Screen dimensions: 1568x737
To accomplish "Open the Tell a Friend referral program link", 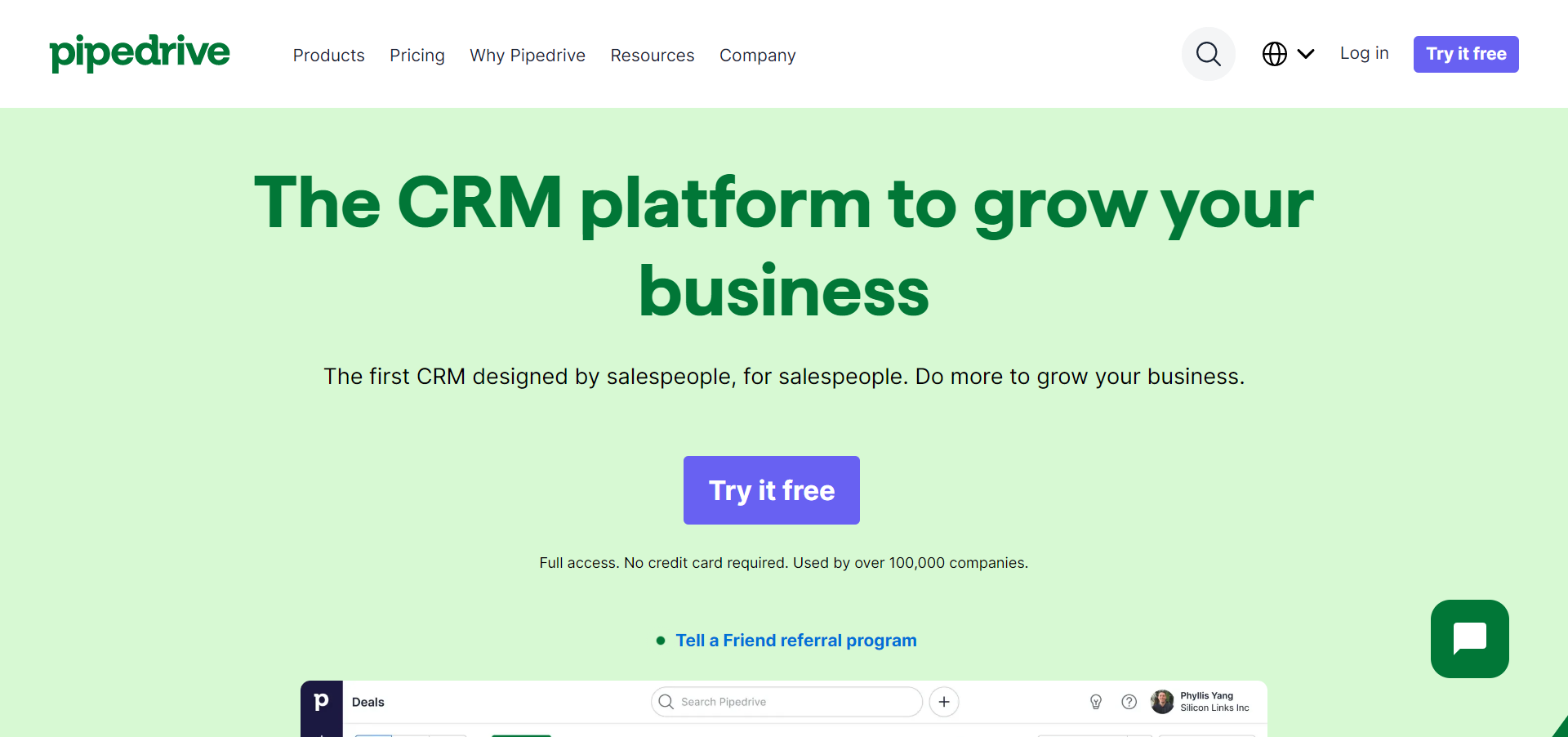I will 795,641.
